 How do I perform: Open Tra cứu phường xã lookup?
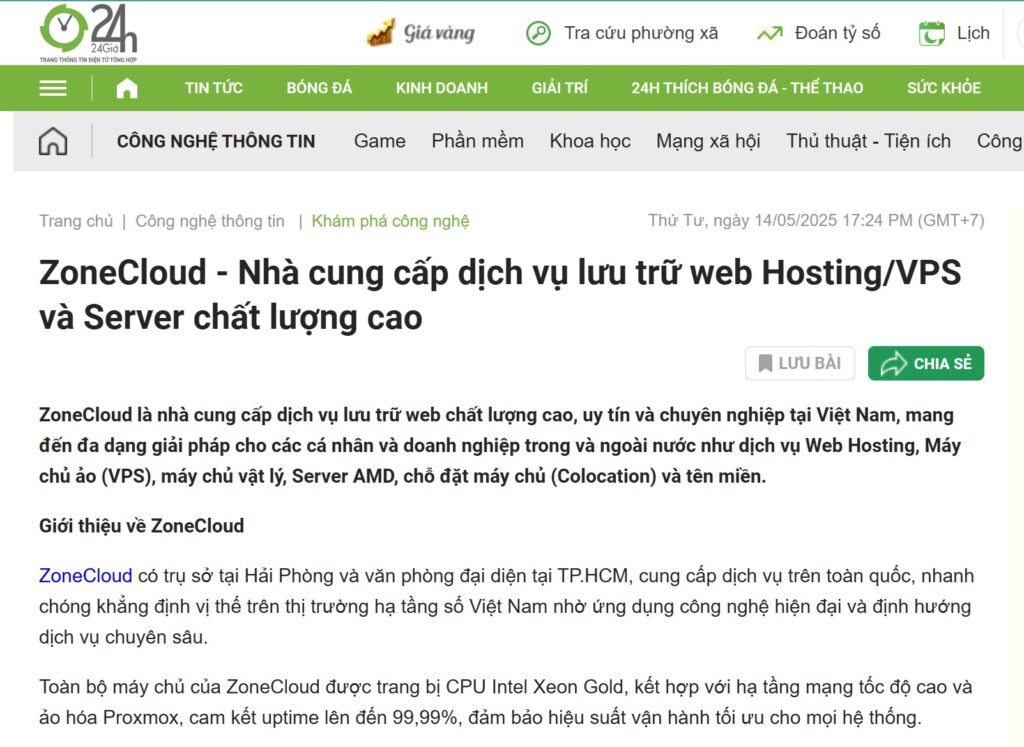(641, 33)
